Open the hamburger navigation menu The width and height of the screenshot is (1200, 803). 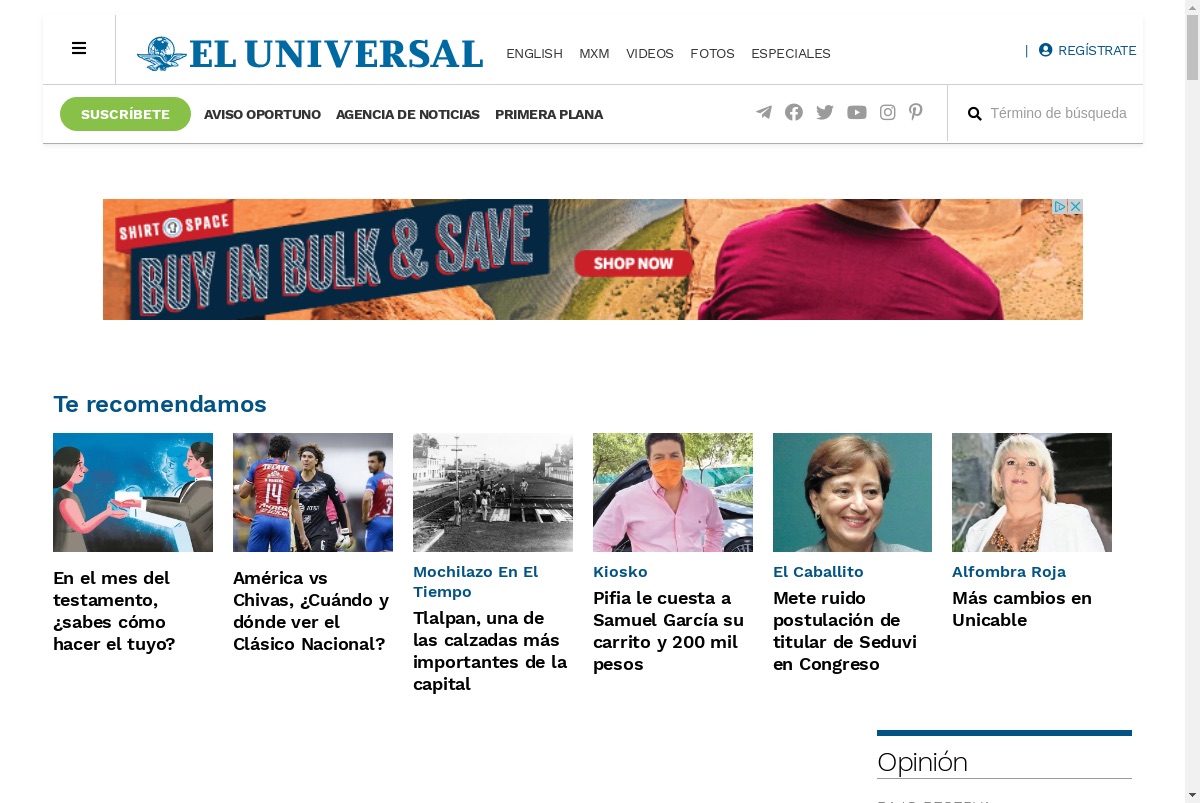(x=79, y=48)
